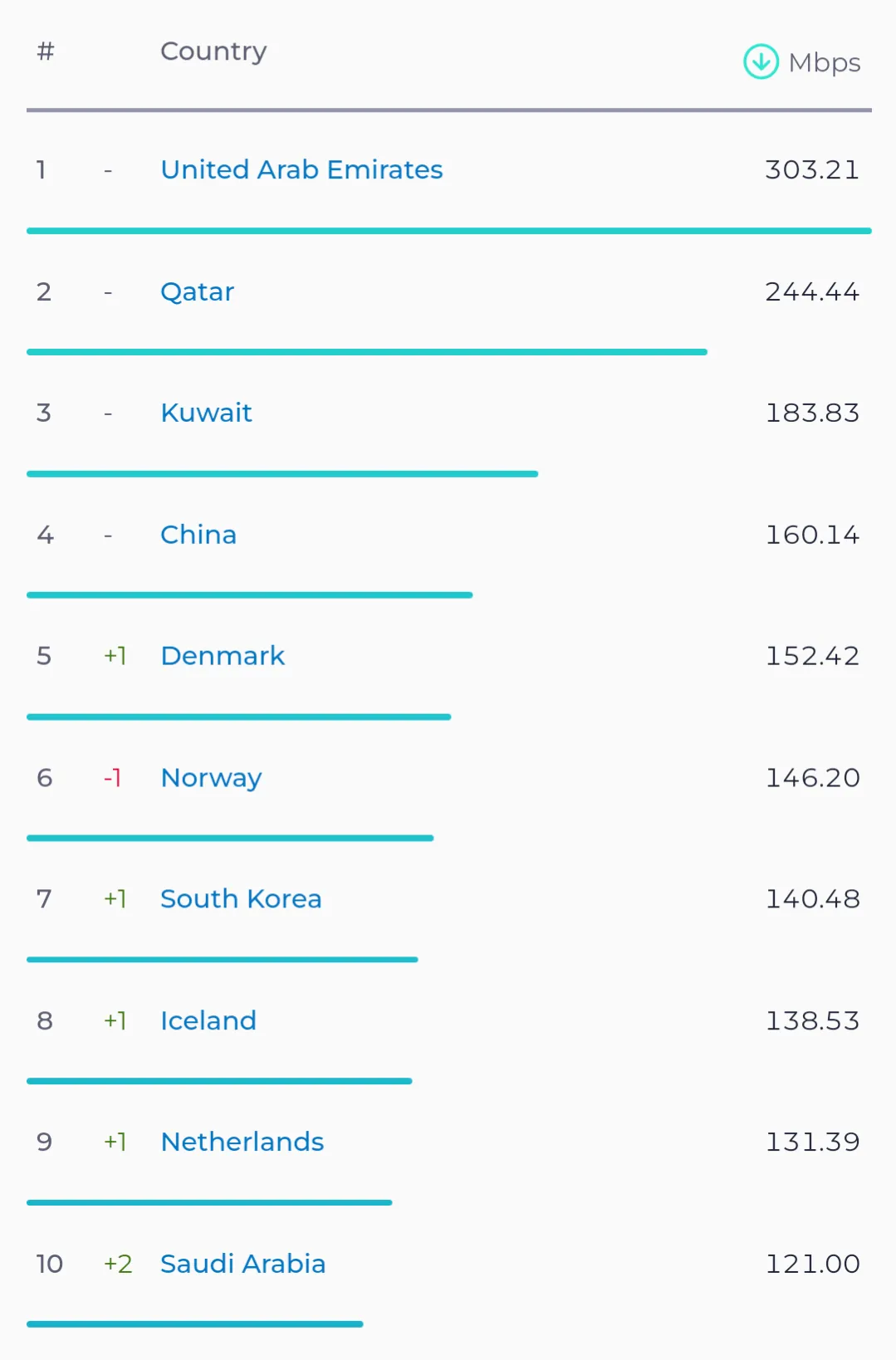Open the Saudi Arabia link
Screen dimensions: 896x1360
(x=242, y=1264)
